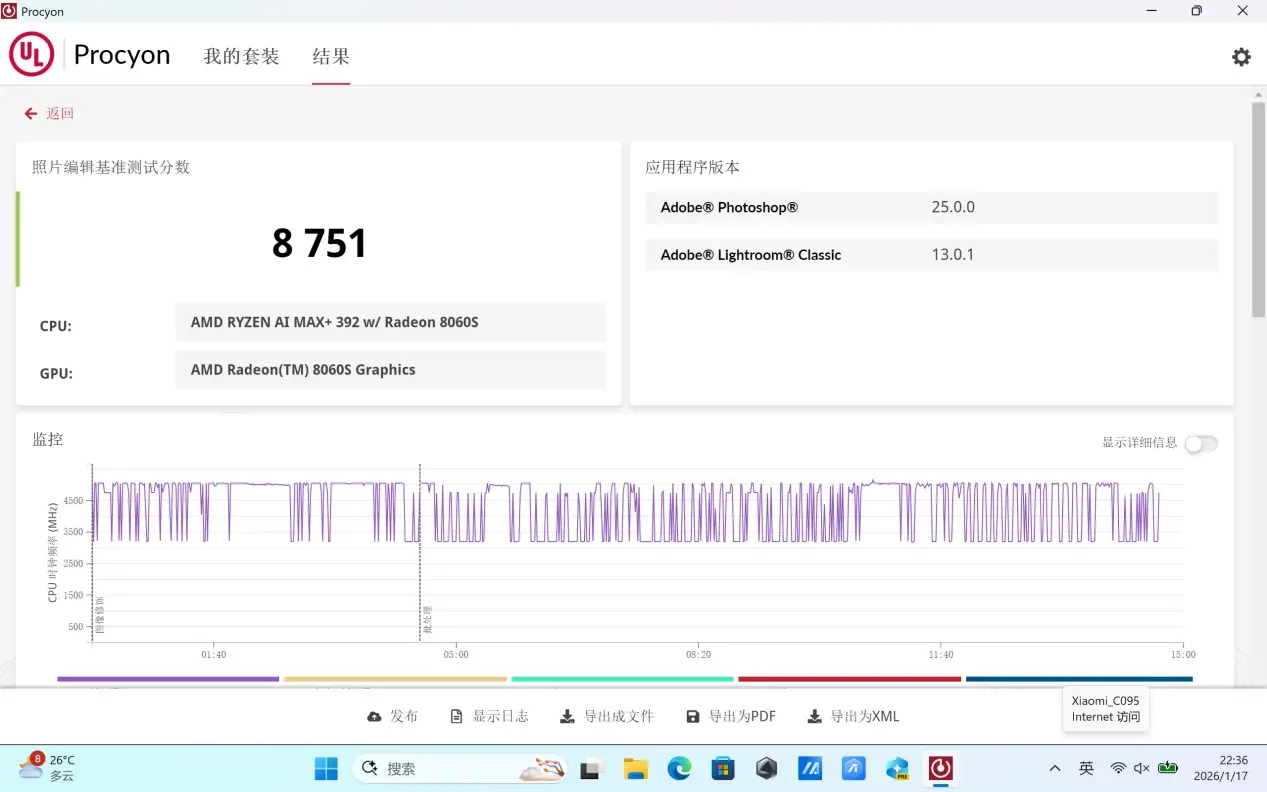Click the back arrow icon beside 返回

(31, 114)
